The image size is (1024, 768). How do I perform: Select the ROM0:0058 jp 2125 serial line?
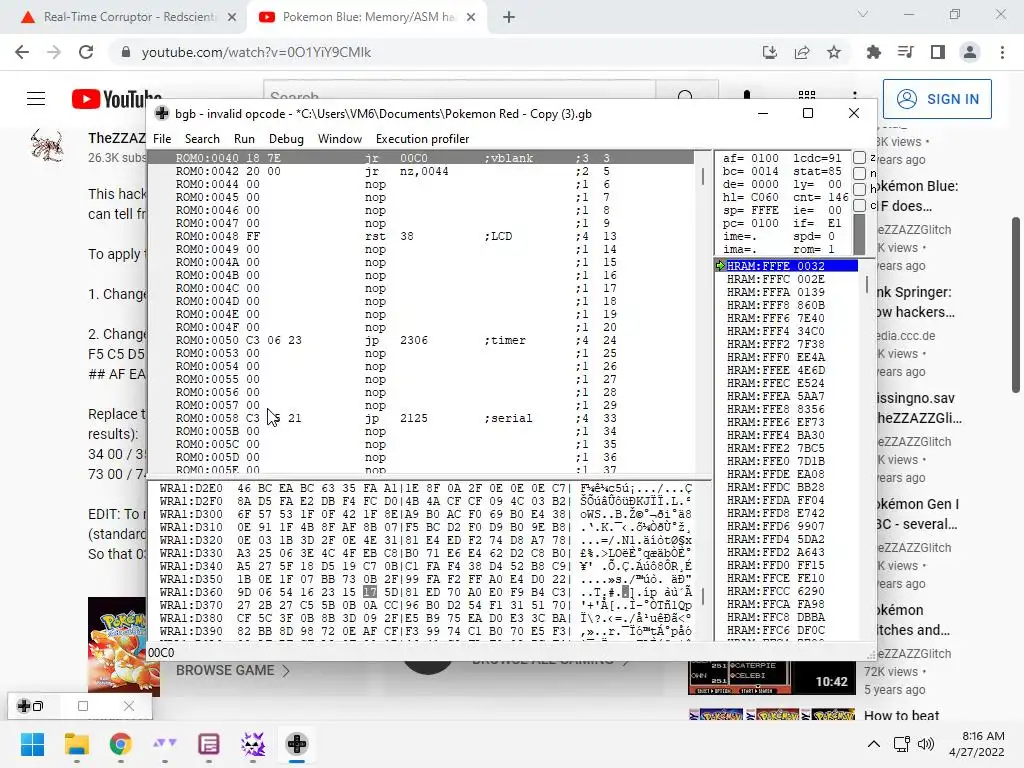421,418
